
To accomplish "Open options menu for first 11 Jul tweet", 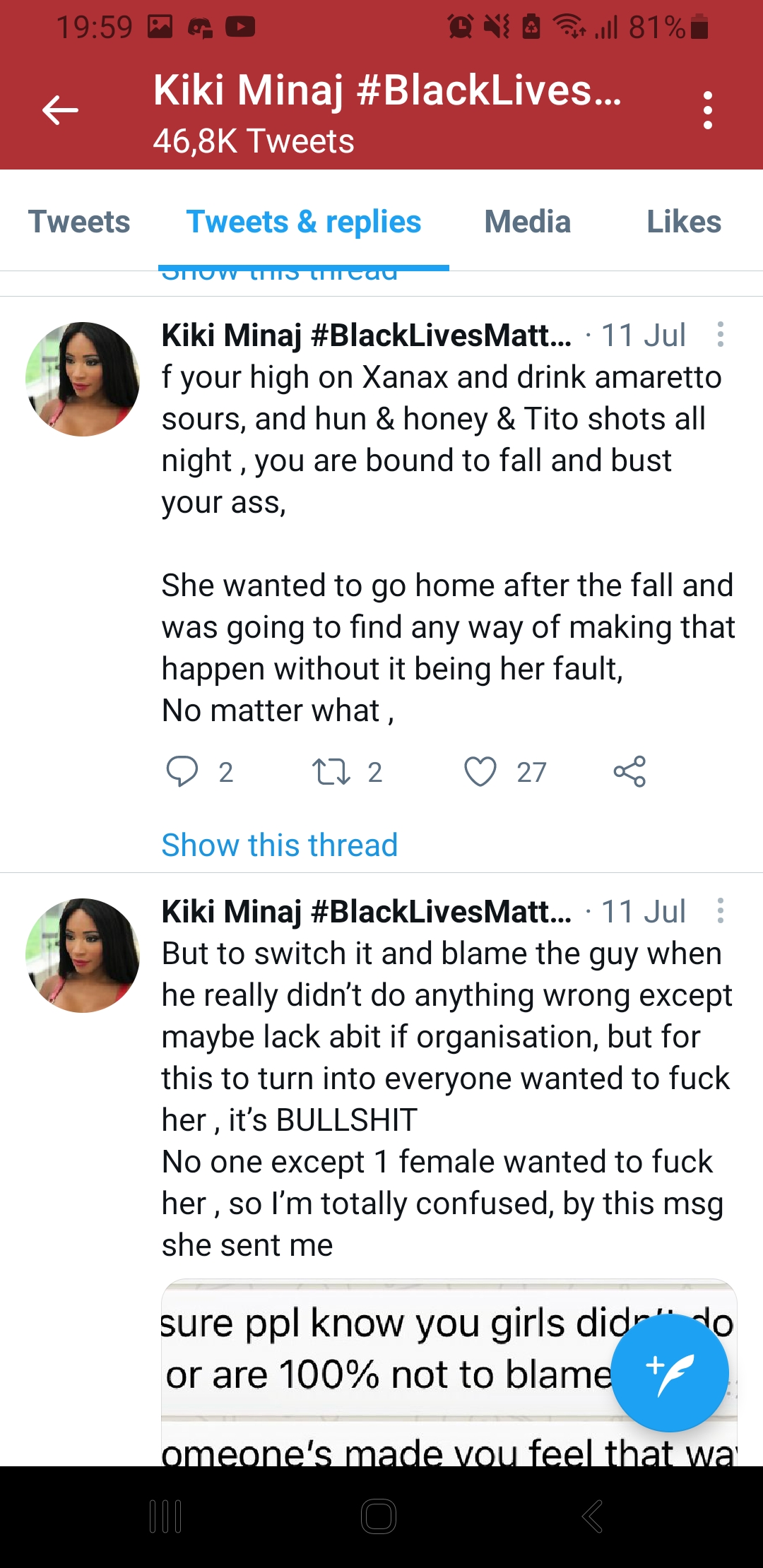I will (x=720, y=335).
